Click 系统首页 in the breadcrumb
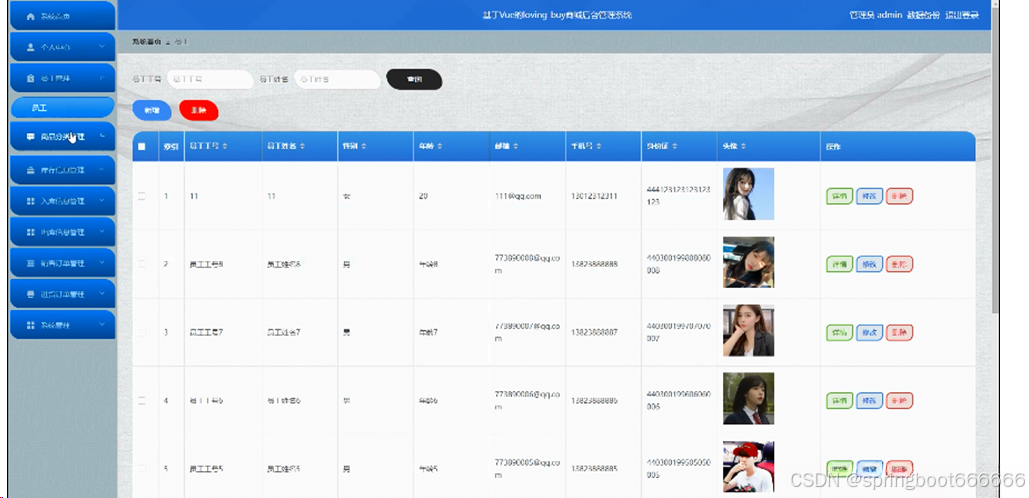This screenshot has height=498, width=1029. [x=146, y=41]
